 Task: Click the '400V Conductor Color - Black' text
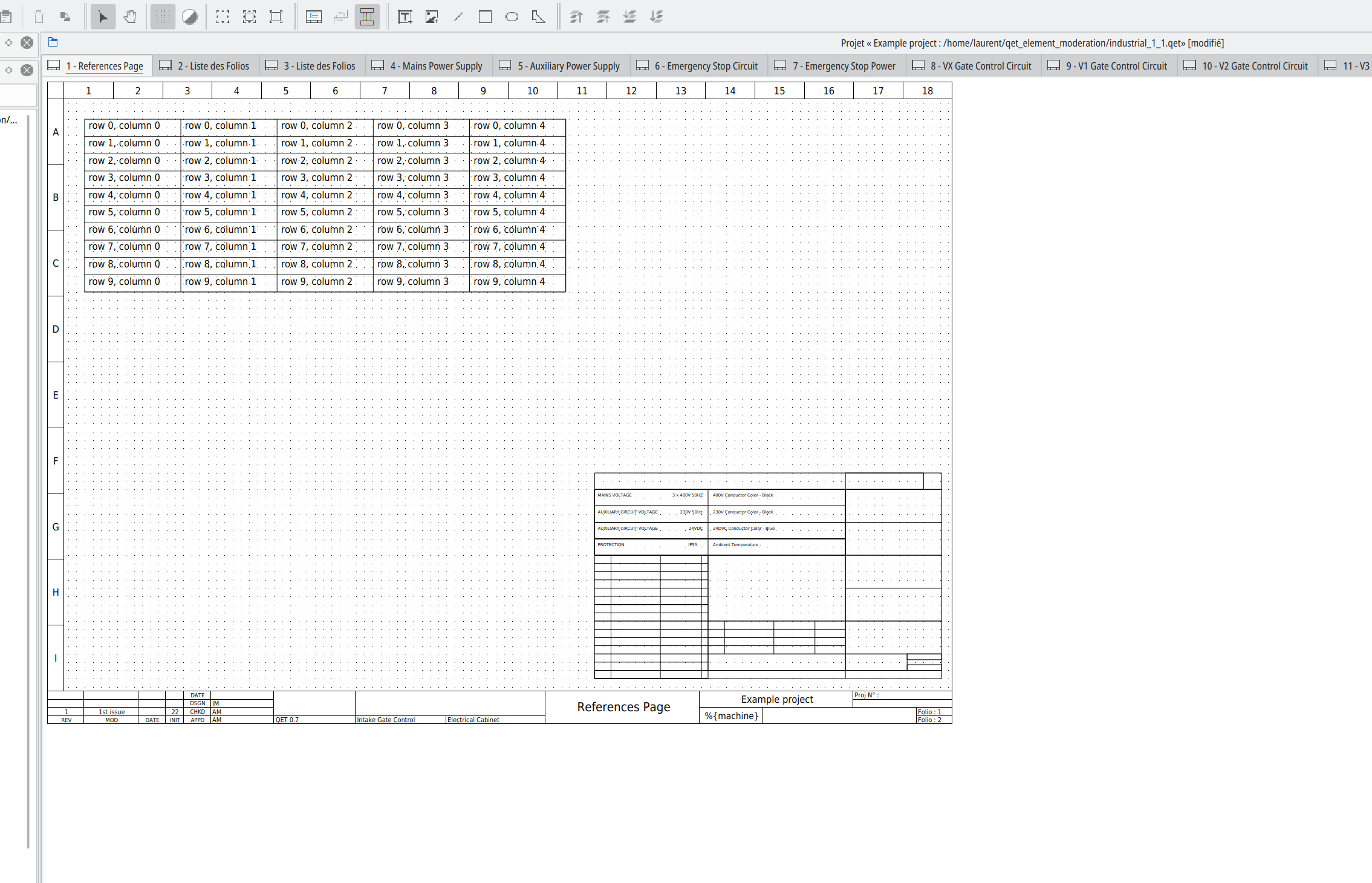[x=743, y=495]
